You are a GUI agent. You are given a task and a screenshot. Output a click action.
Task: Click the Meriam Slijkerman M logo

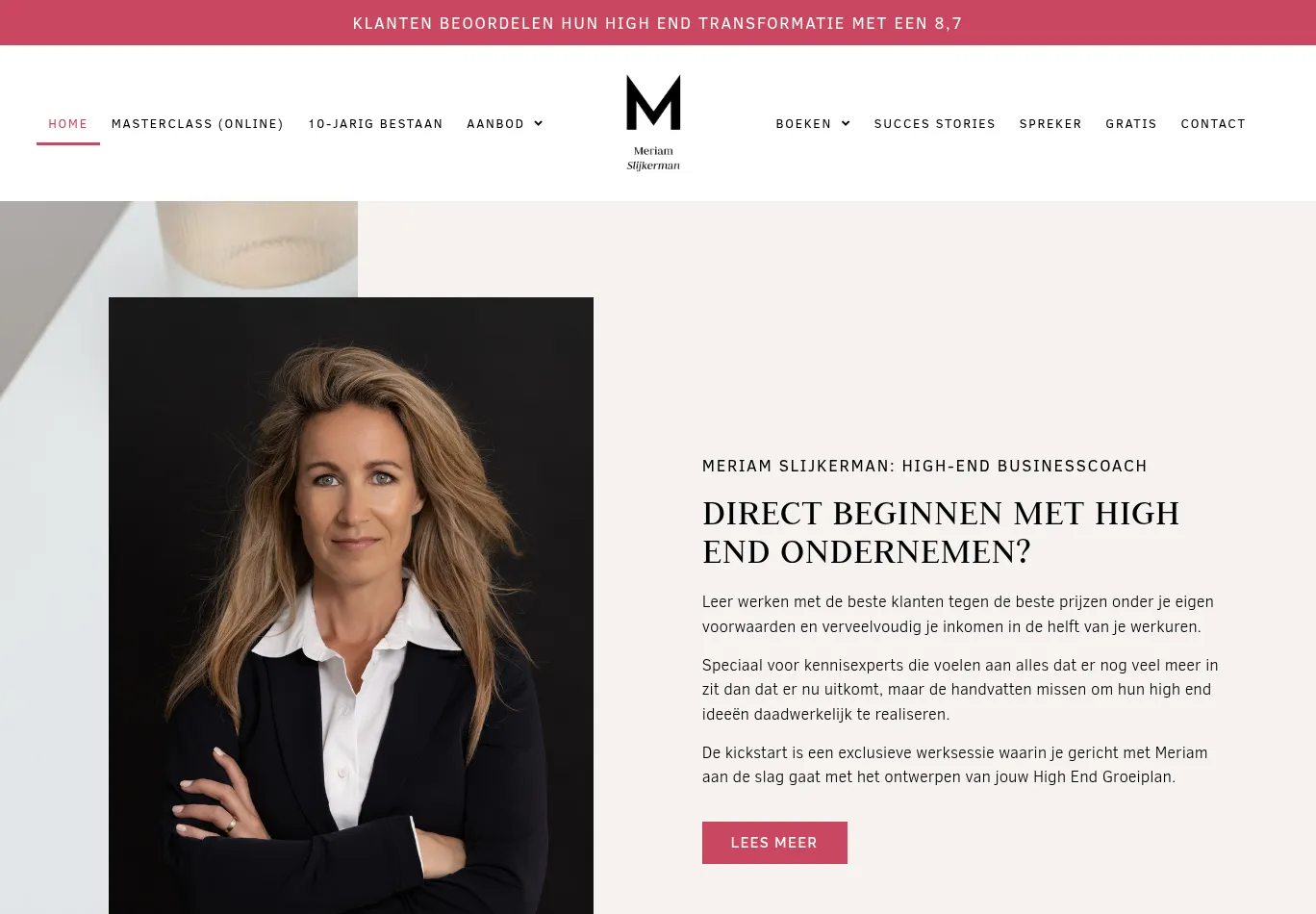click(653, 123)
